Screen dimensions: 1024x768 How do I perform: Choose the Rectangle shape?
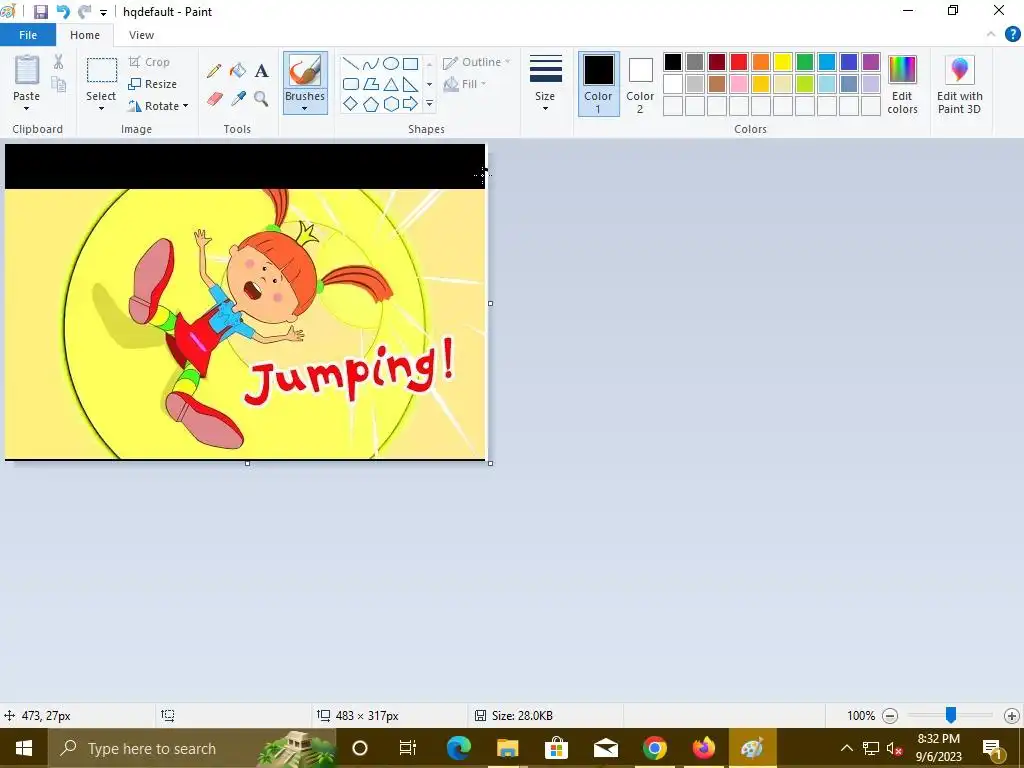click(x=411, y=63)
